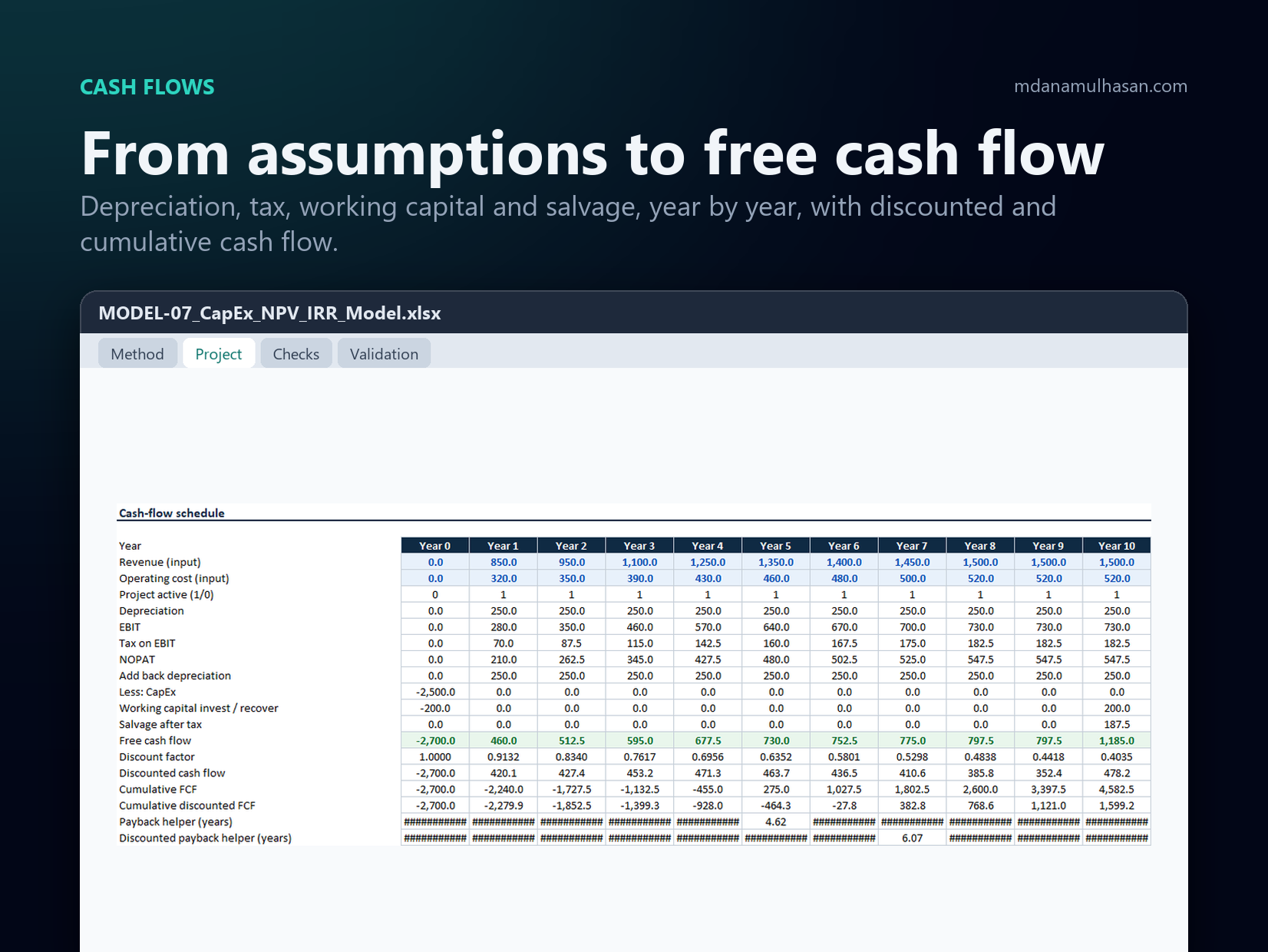This screenshot has height=952, width=1268.
Task: Click the MODEL-07_CapEx_NPV_IRR_Model.xlsx file title
Action: pyautogui.click(x=269, y=313)
